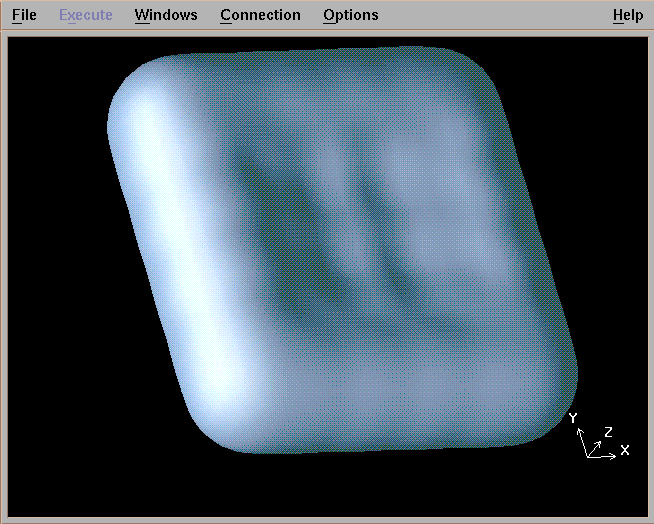Image resolution: width=654 pixels, height=524 pixels.
Task: Click the X axis arrow tip
Action: 614,455
